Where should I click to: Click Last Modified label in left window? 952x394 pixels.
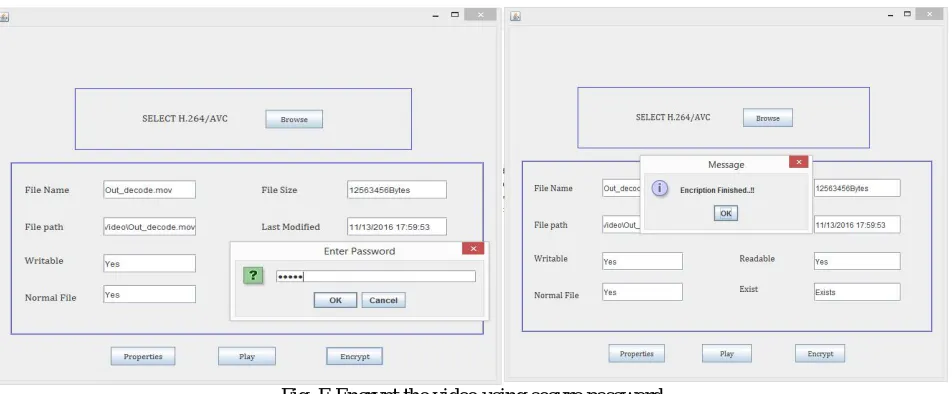point(290,226)
